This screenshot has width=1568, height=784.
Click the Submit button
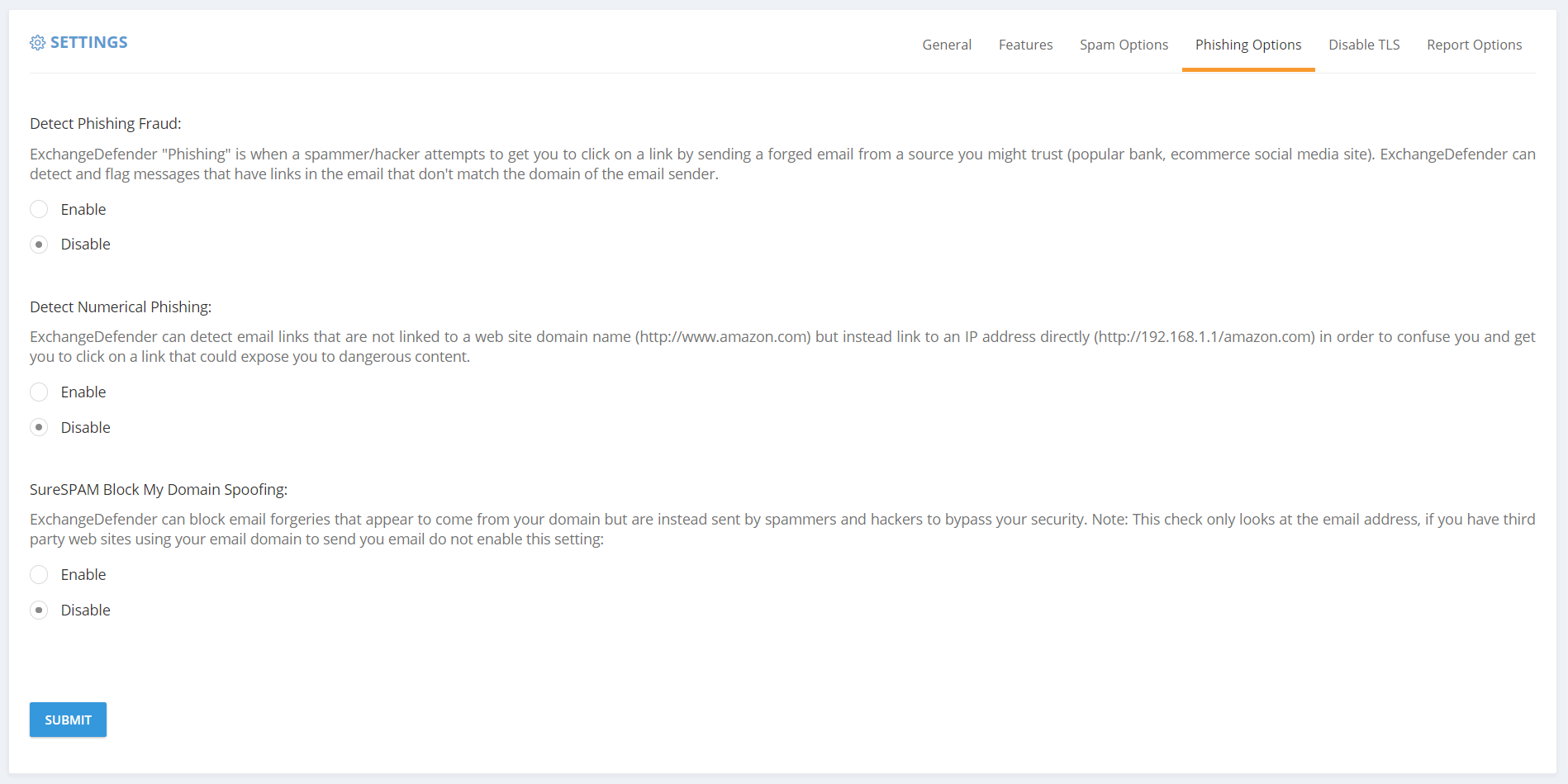(68, 720)
